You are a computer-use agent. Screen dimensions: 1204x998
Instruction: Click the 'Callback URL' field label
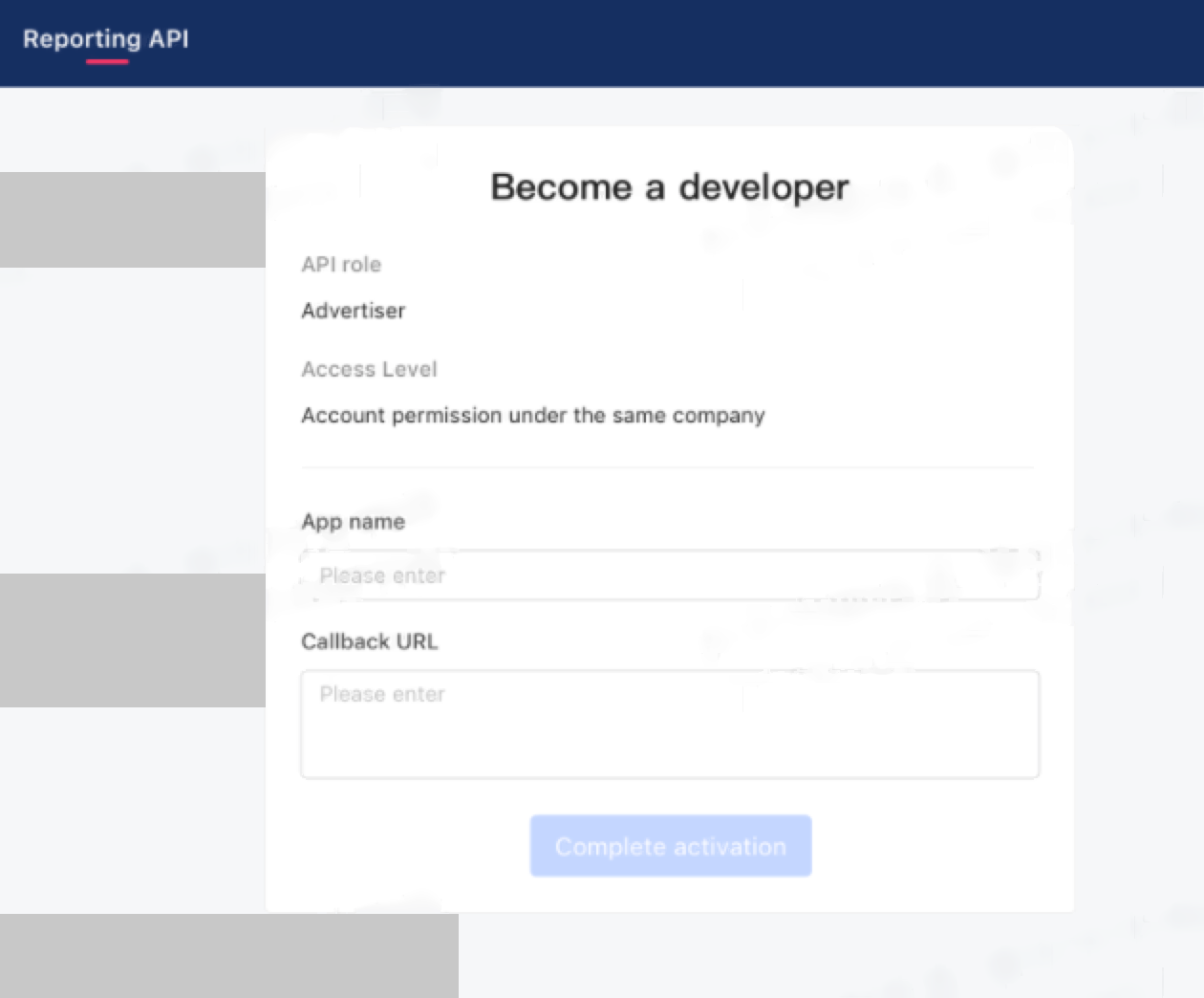[x=370, y=641]
